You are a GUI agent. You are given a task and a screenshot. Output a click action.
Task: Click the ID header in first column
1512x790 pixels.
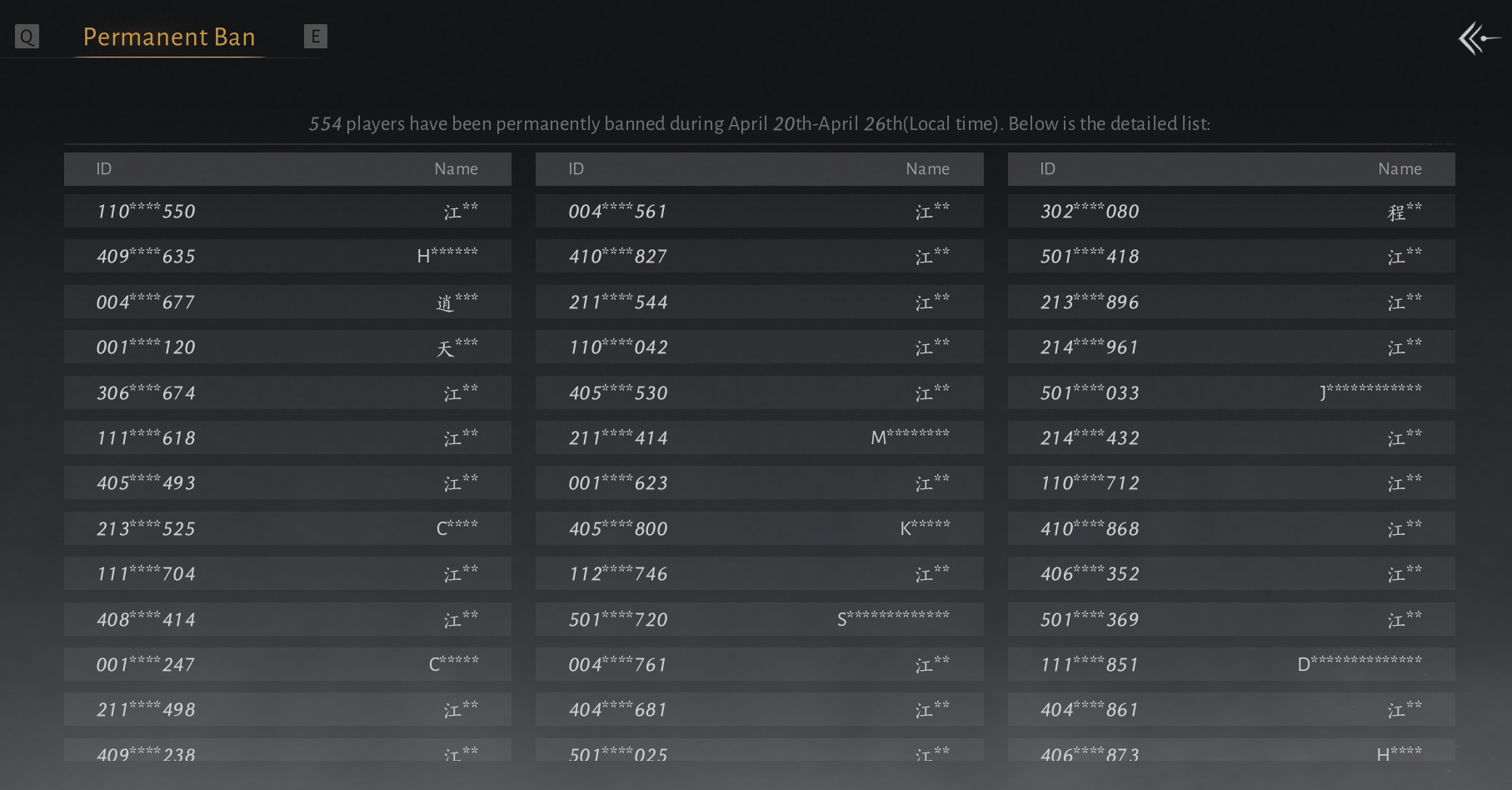[103, 169]
